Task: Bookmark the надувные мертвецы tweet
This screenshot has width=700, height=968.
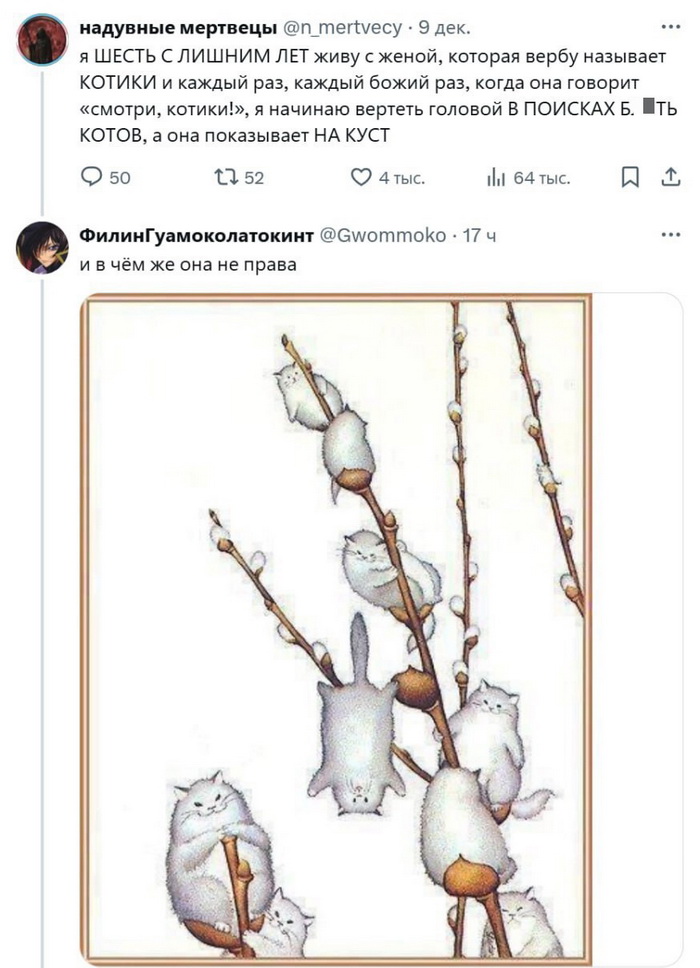Action: pos(630,178)
